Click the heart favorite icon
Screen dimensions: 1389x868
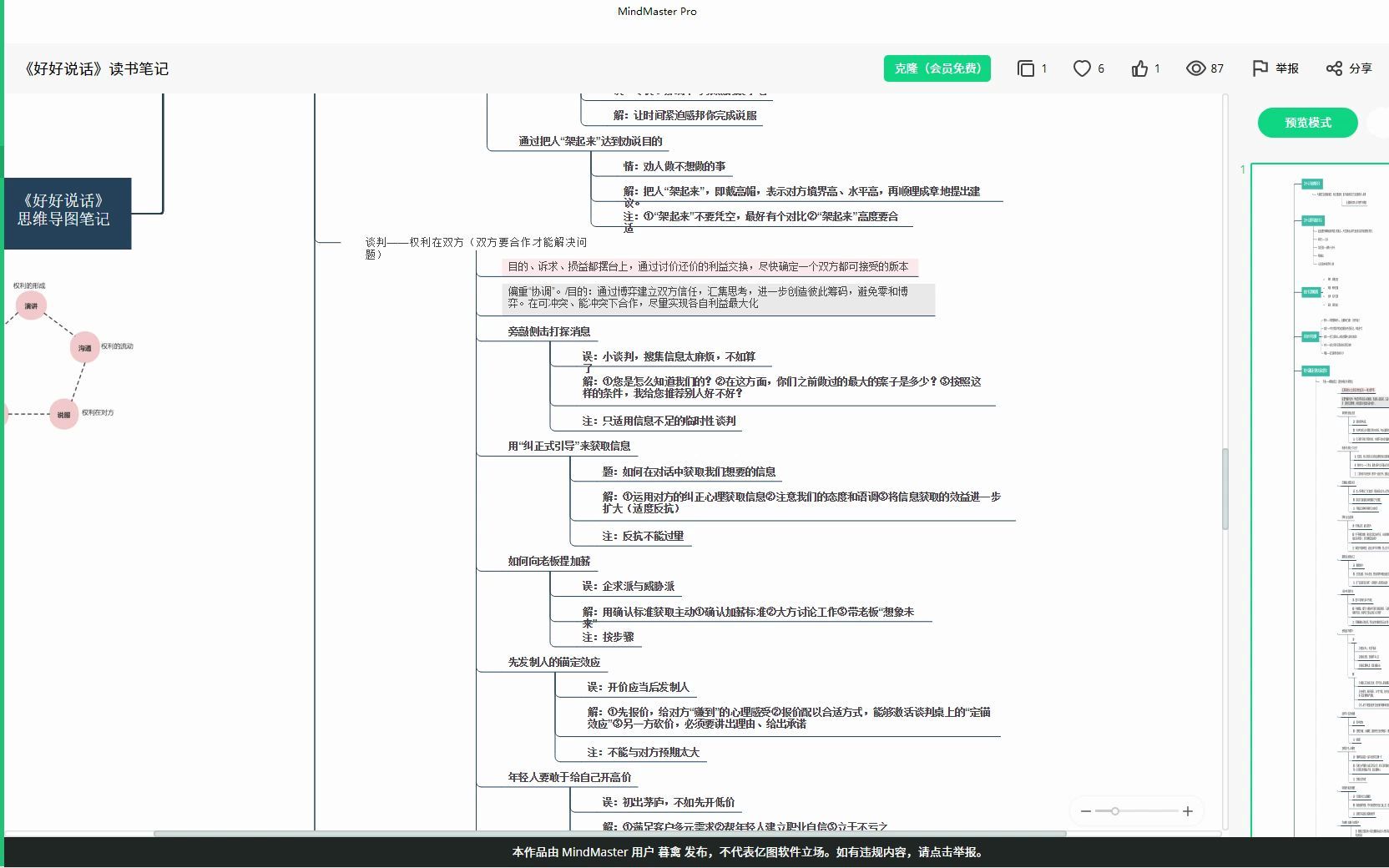[x=1082, y=68]
